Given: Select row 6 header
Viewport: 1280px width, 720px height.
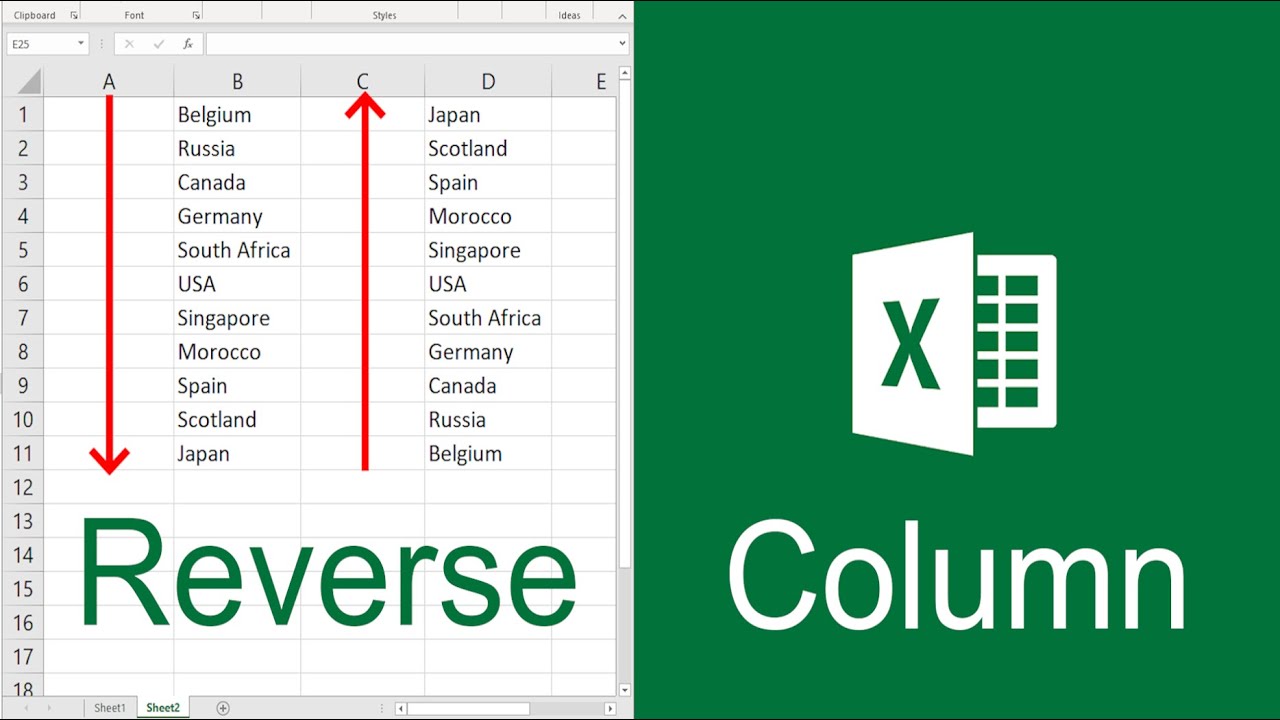Looking at the screenshot, I should (23, 284).
